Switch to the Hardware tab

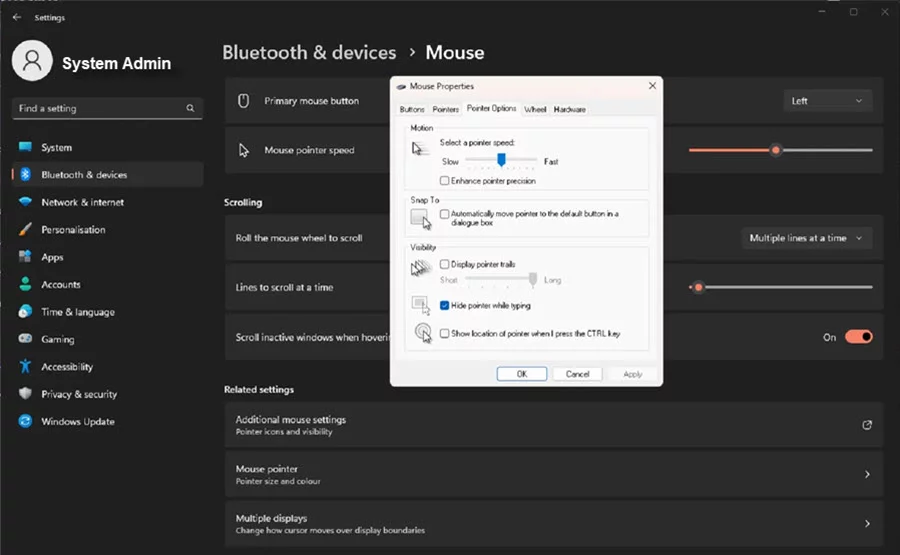coord(569,109)
